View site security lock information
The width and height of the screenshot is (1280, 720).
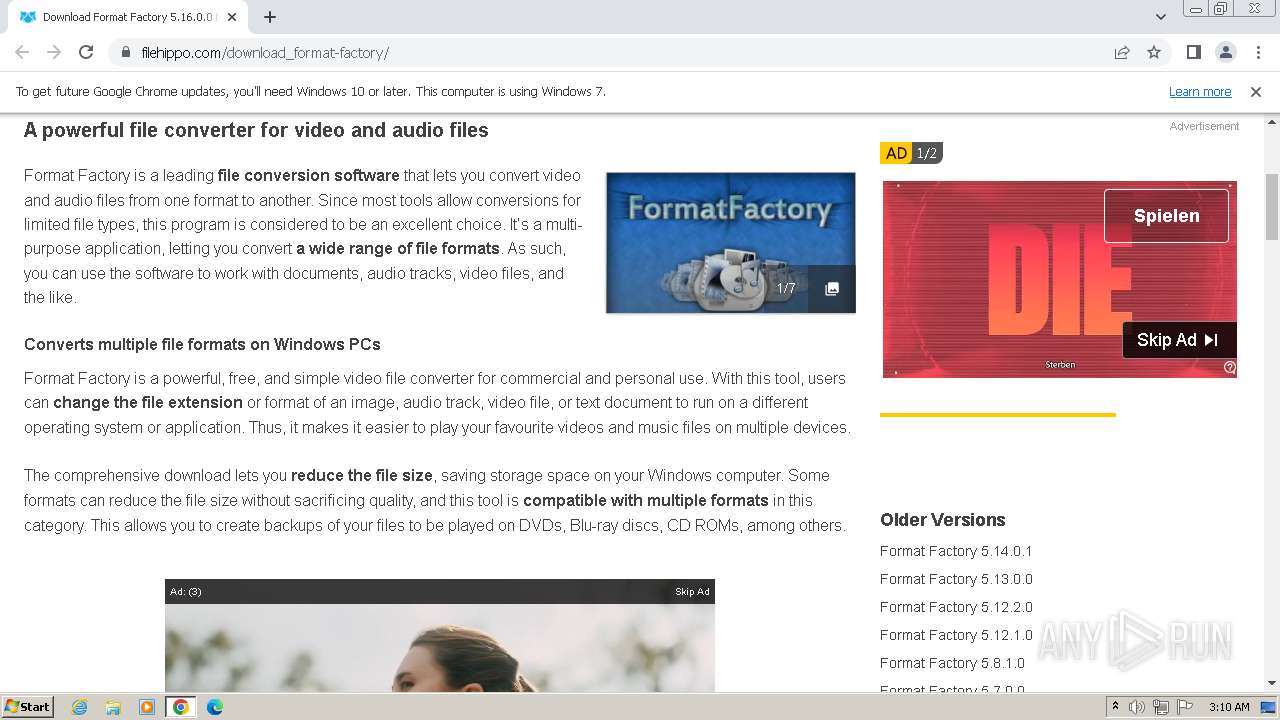pos(125,53)
